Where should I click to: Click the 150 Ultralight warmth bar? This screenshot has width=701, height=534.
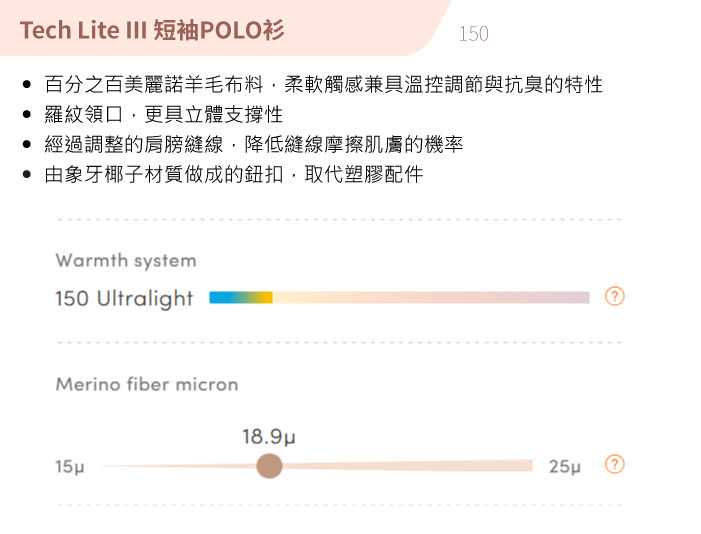pos(399,297)
